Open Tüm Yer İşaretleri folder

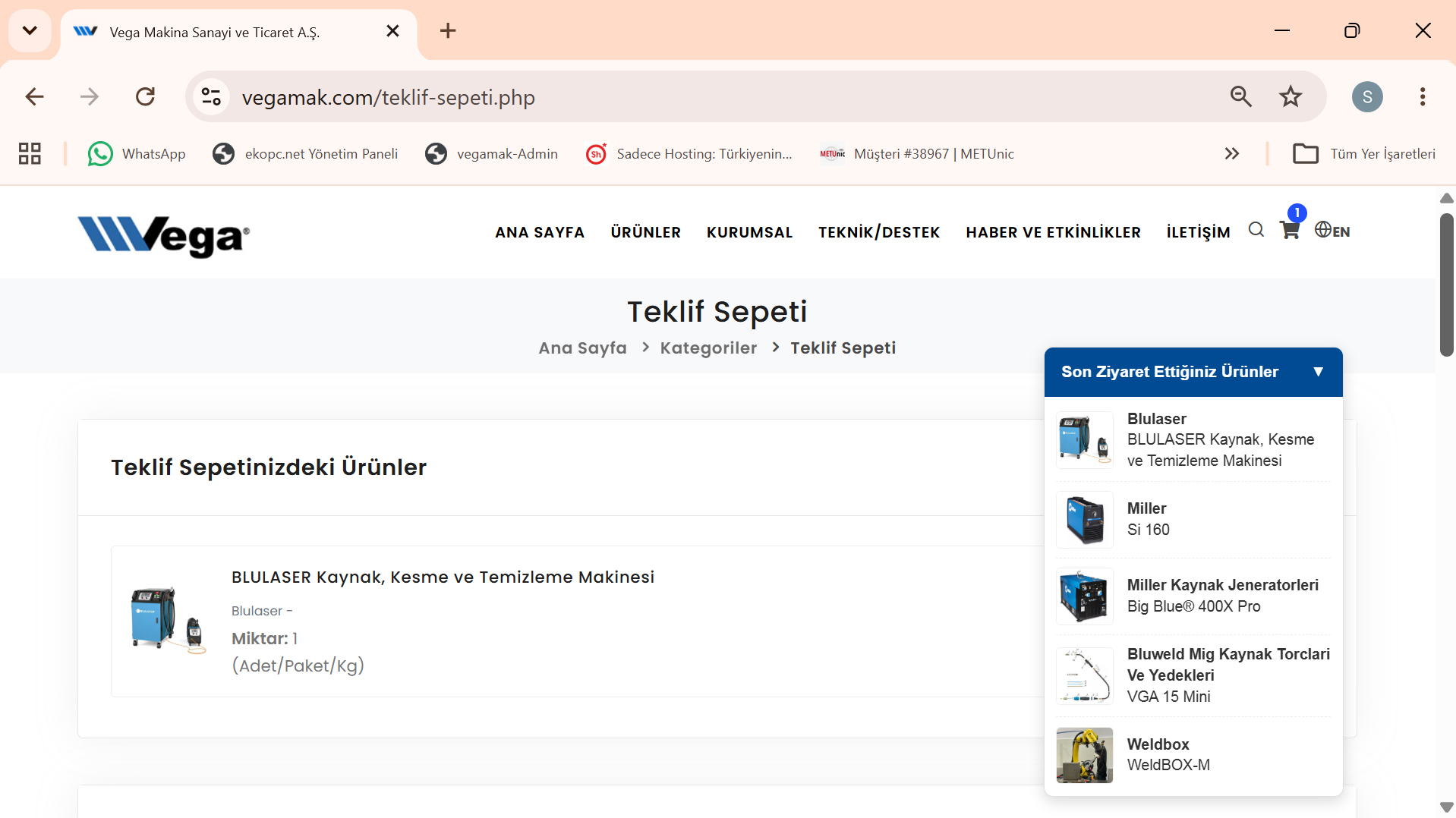[x=1364, y=154]
